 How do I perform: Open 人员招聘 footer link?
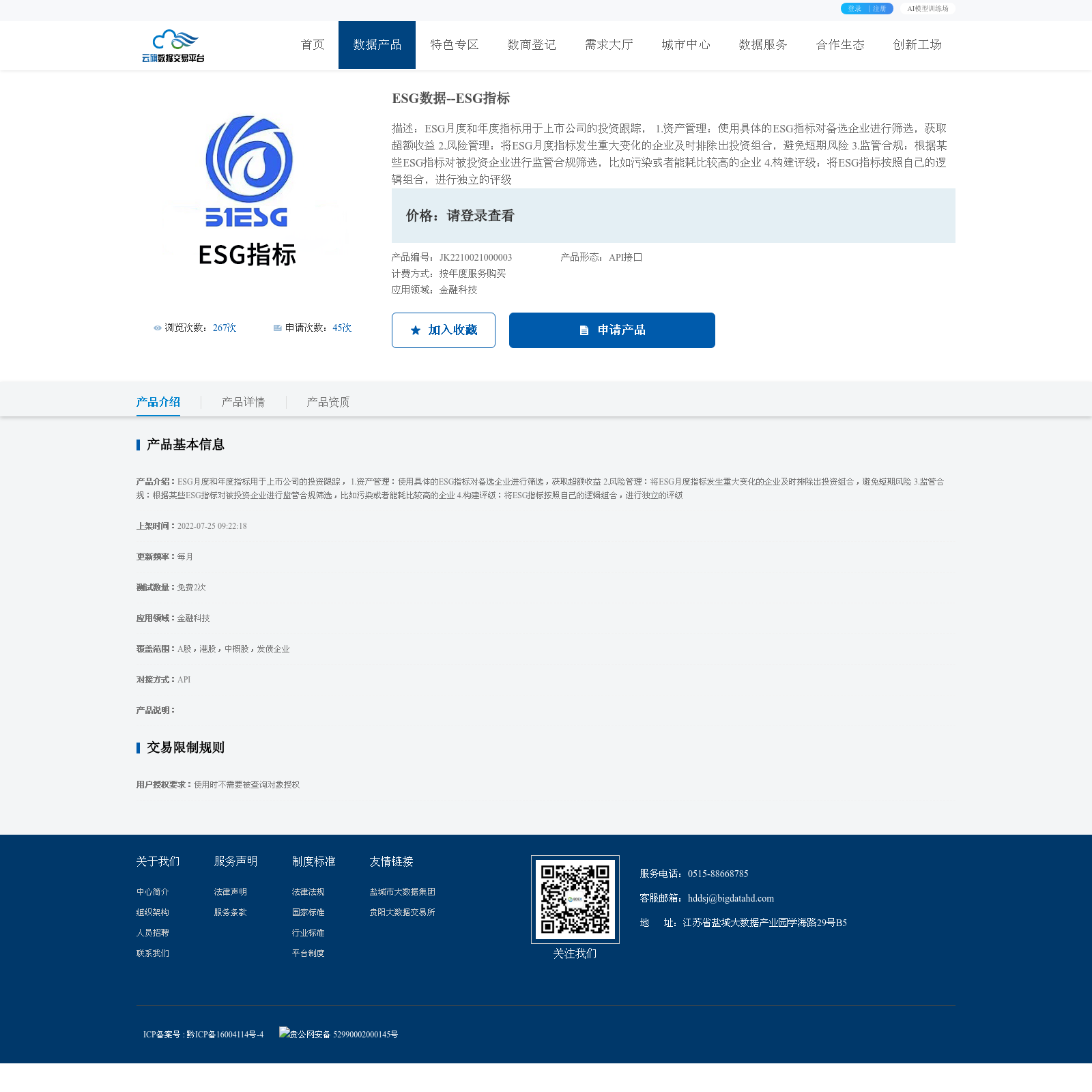153,933
